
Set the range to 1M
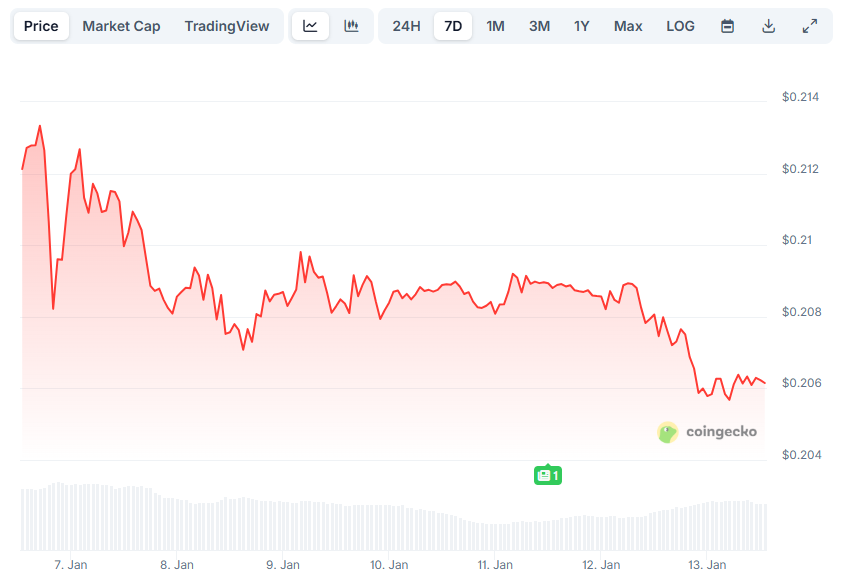tap(495, 26)
